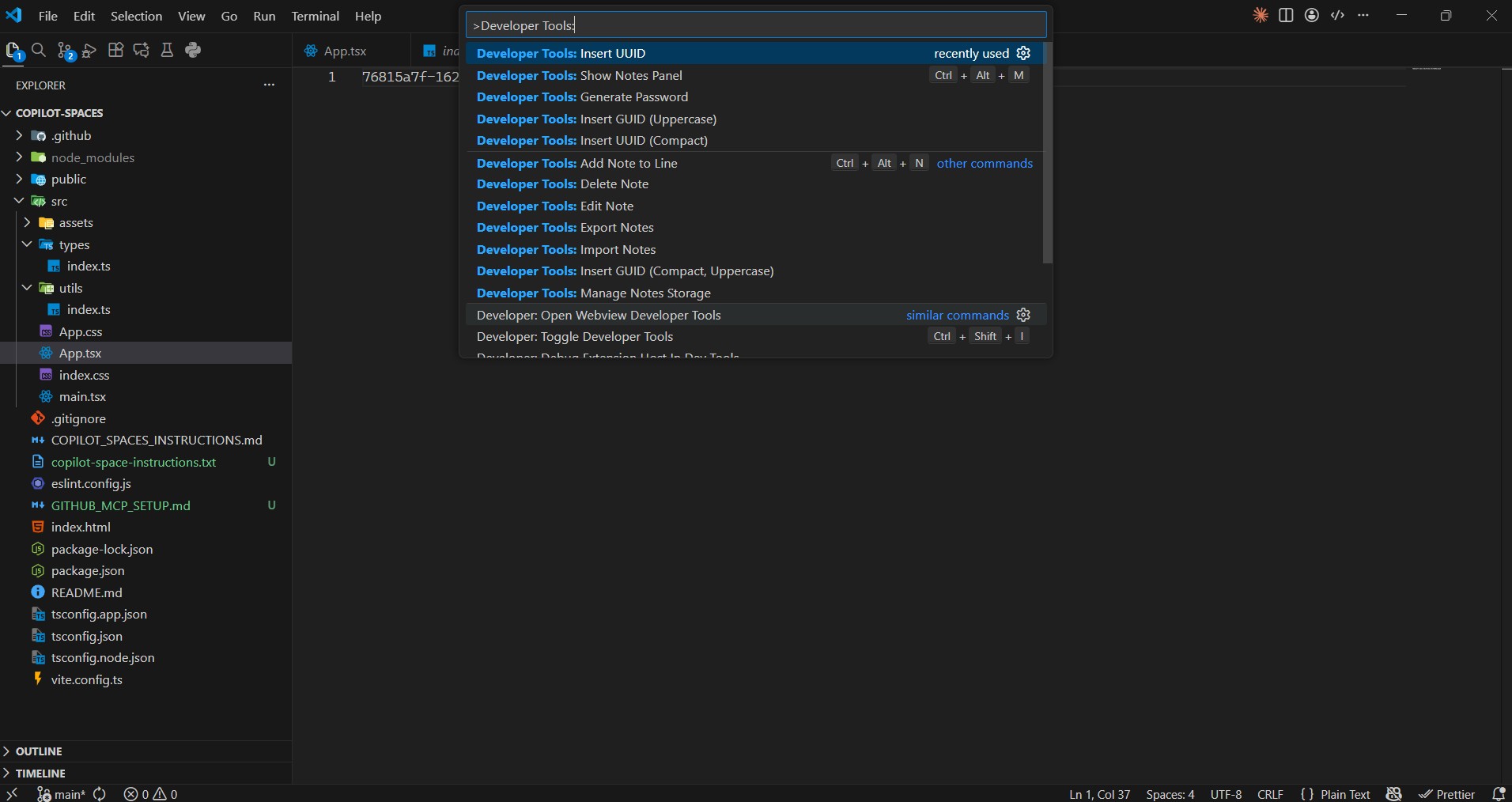Open the Extensions view icon

click(115, 50)
